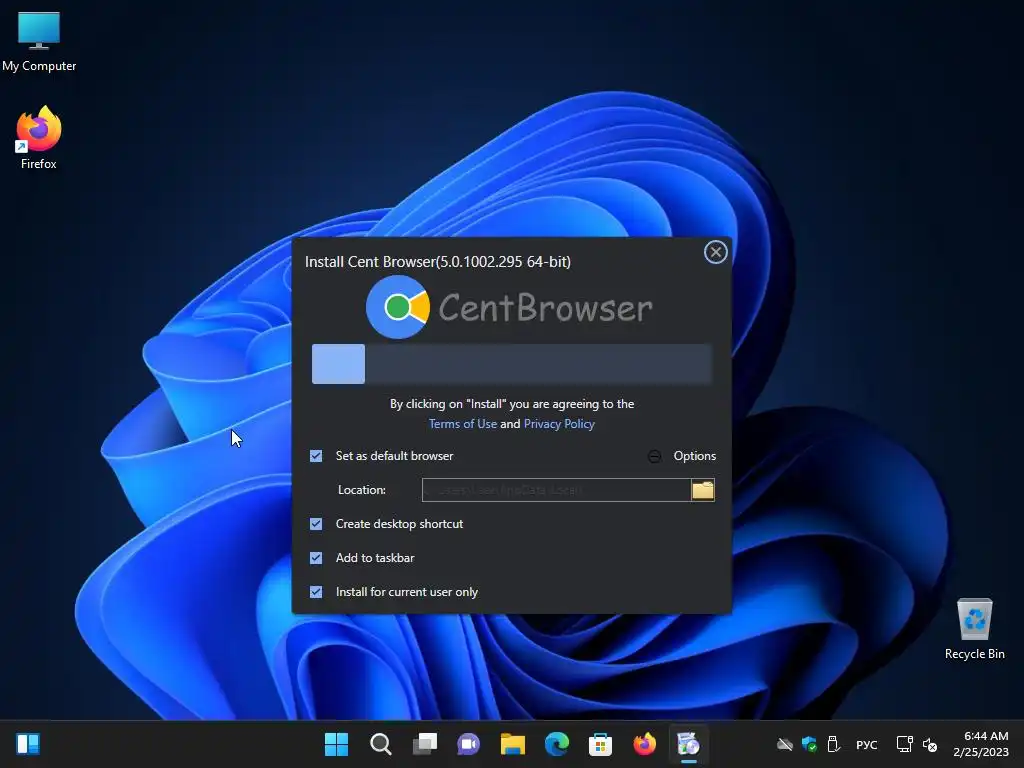
Task: Click the CentBrowser logo
Action: (x=509, y=307)
